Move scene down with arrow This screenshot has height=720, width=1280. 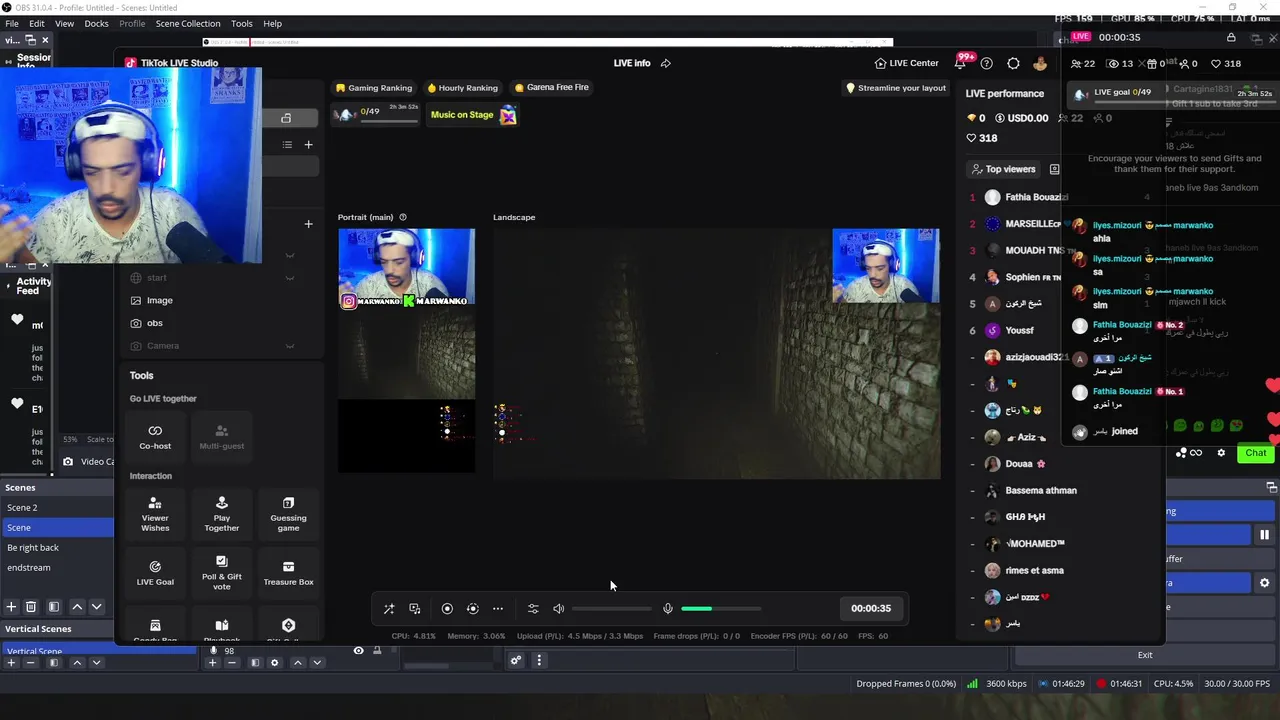coord(97,607)
